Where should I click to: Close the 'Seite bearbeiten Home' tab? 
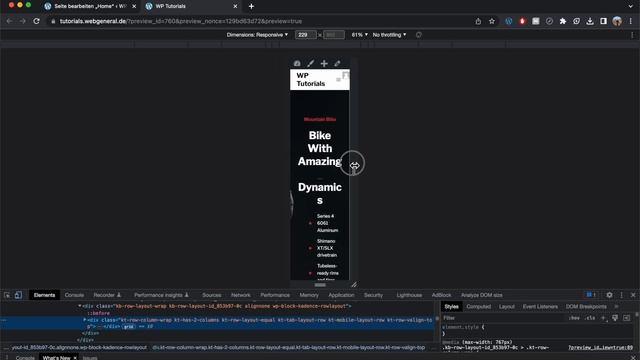point(134,6)
